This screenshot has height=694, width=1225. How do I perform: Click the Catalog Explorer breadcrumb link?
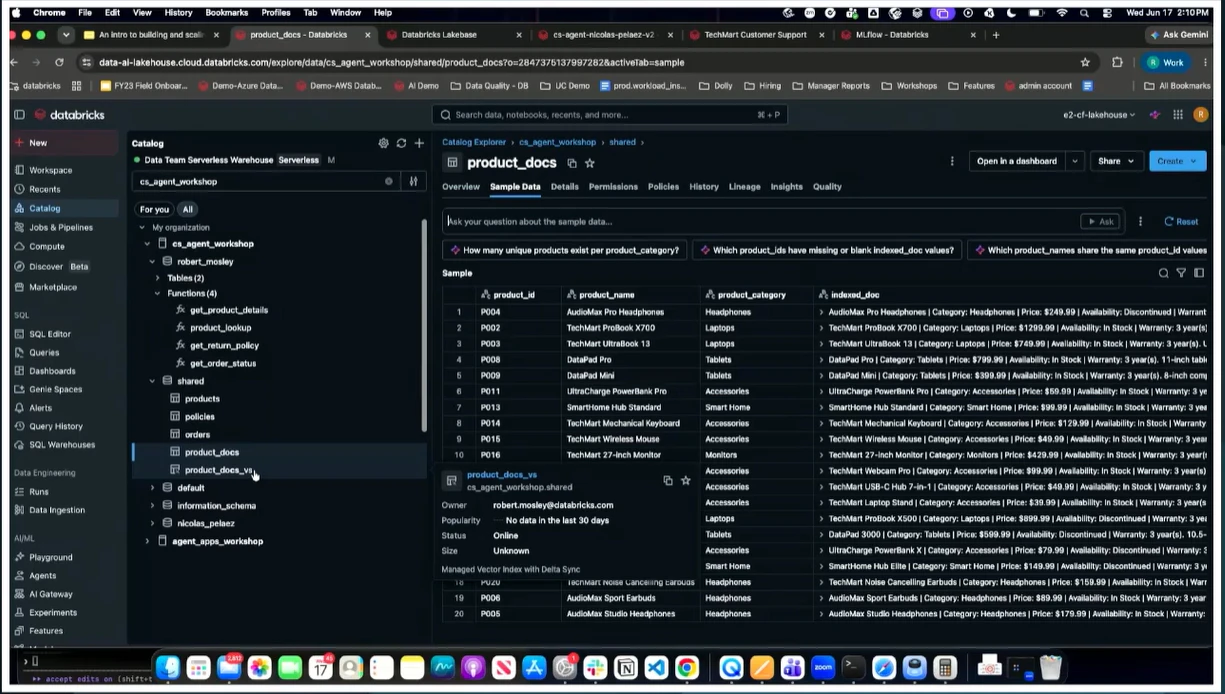coord(474,142)
